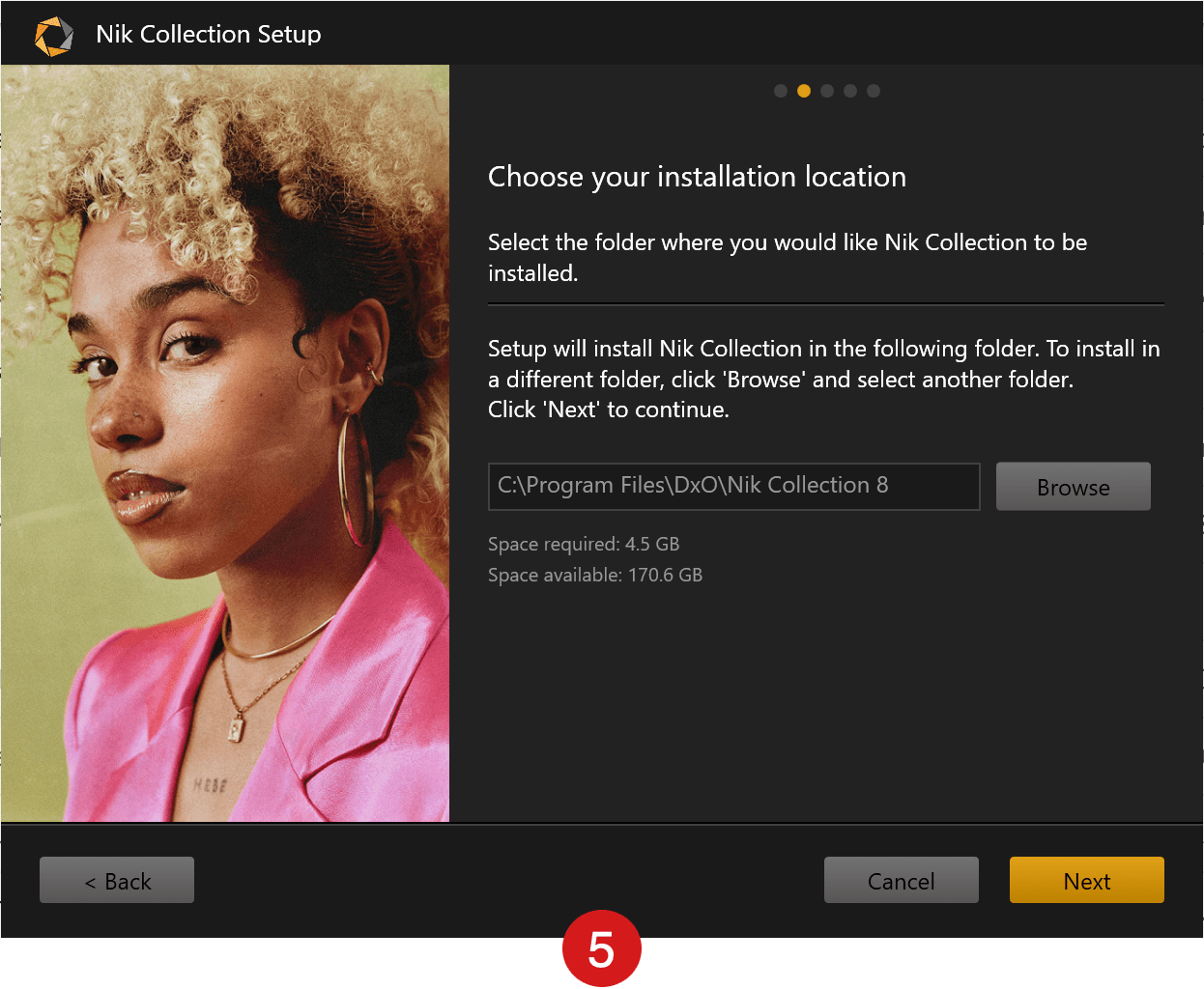Viewport: 1204px width, 989px height.
Task: Click the Nik Collection logo icon
Action: [x=54, y=36]
